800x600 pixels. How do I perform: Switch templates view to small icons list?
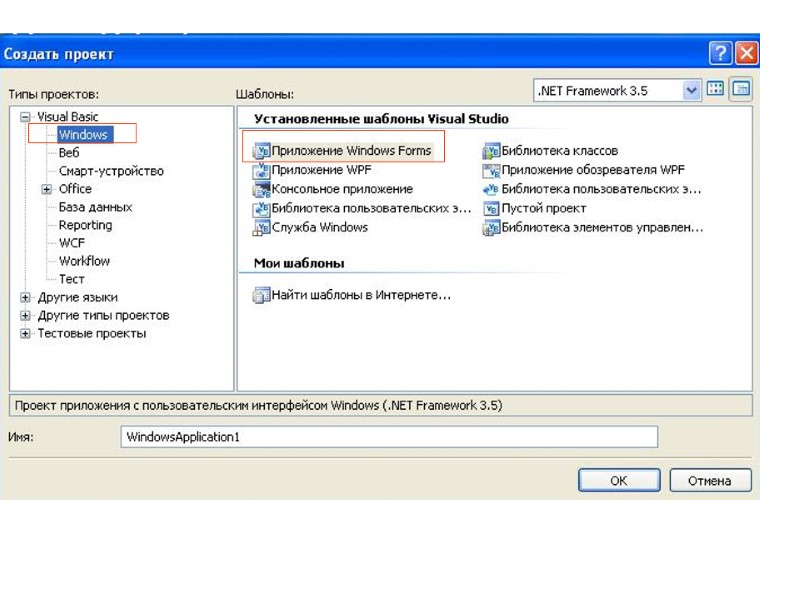click(x=740, y=89)
